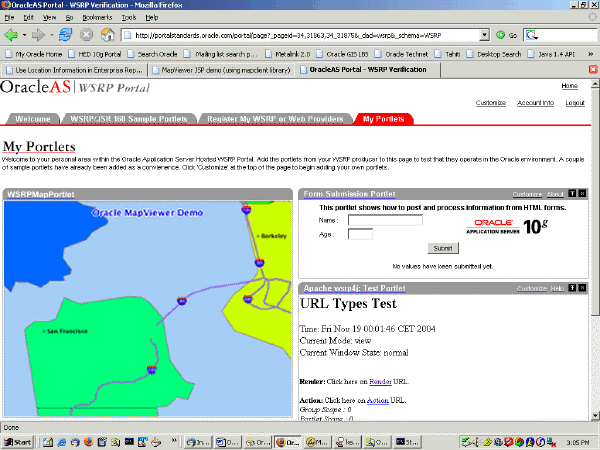Open Account Info link

(x=535, y=103)
